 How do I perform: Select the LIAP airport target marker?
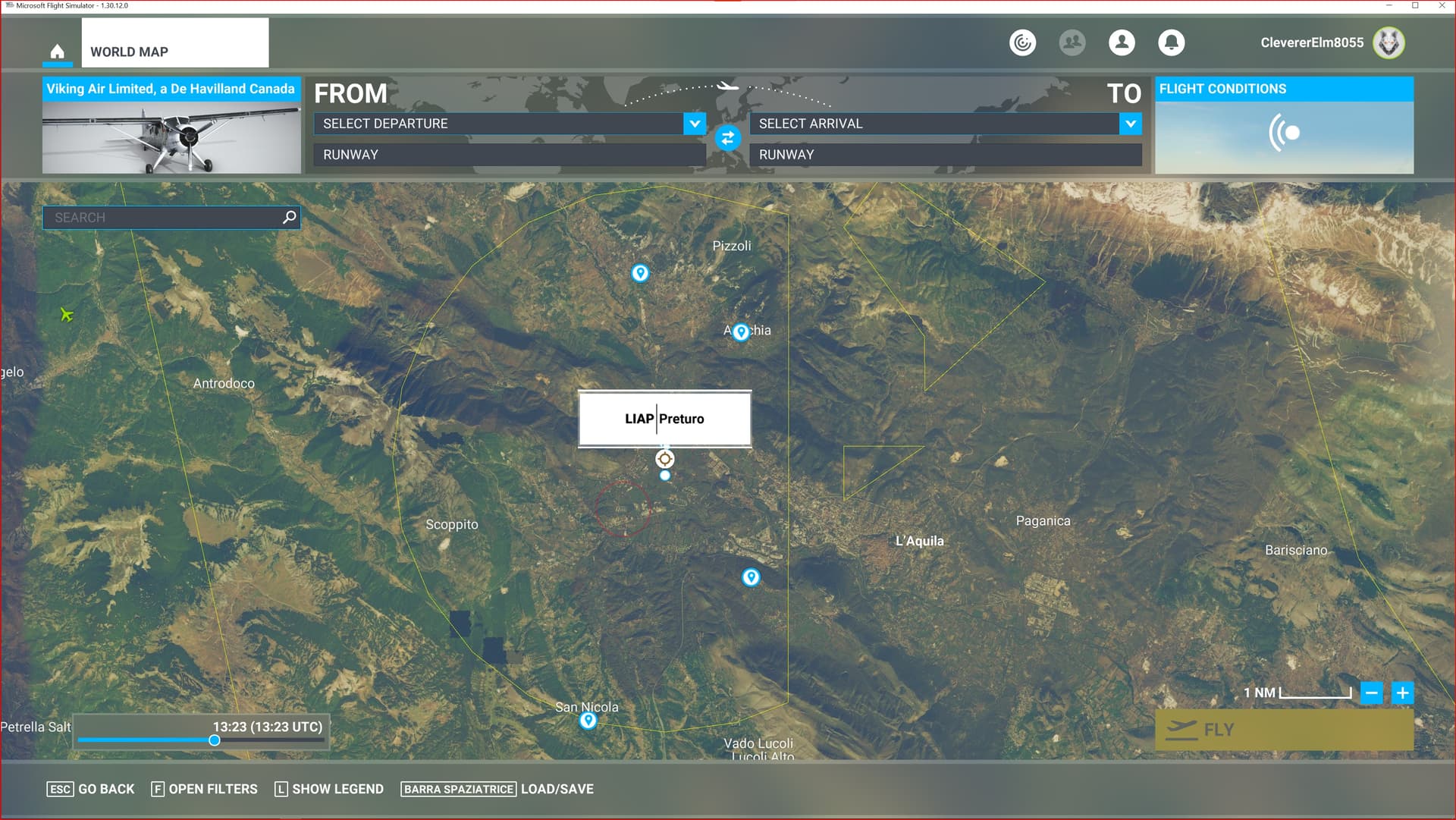click(x=664, y=459)
